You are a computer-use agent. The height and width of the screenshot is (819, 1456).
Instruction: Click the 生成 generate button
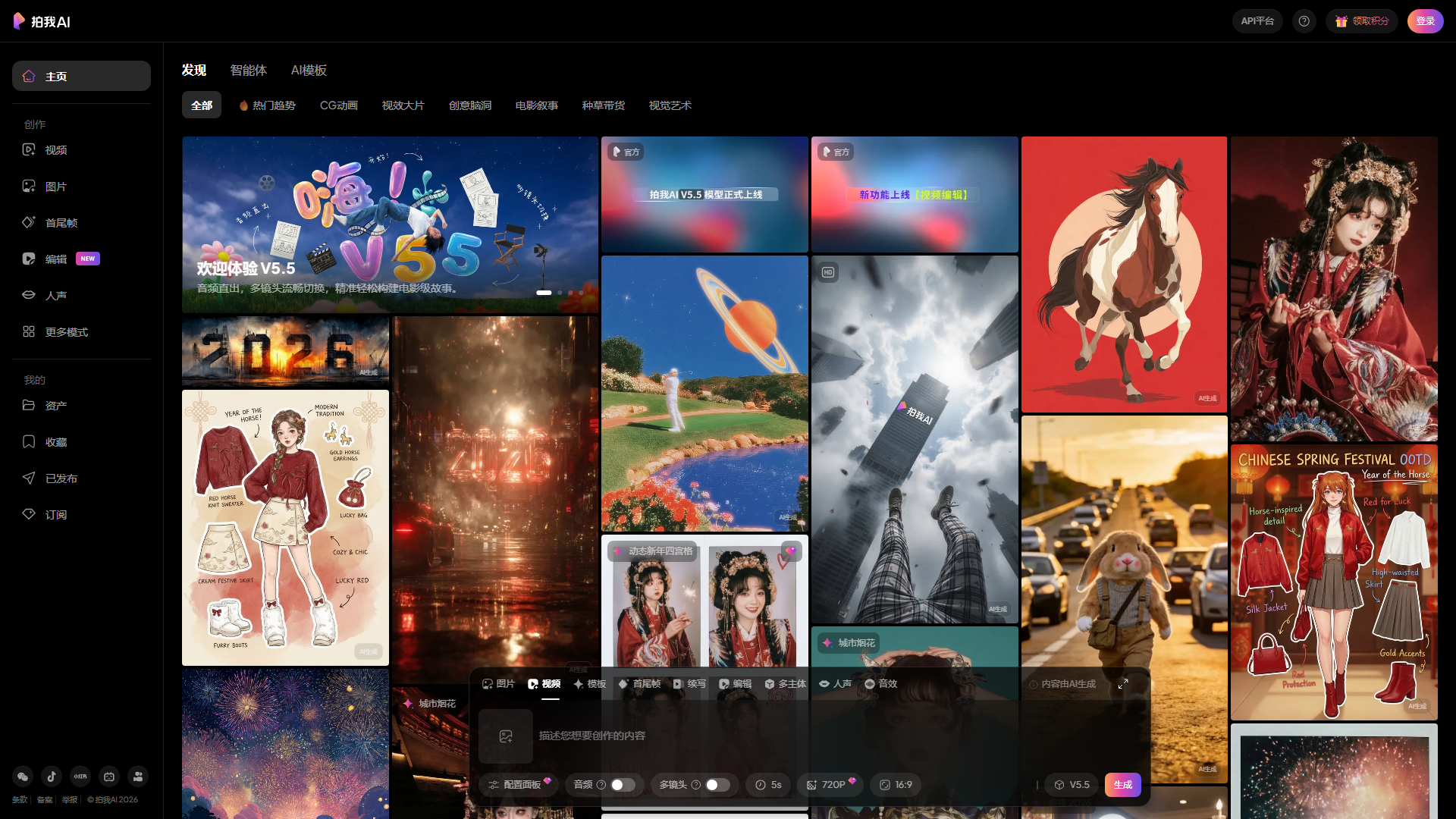click(1123, 785)
